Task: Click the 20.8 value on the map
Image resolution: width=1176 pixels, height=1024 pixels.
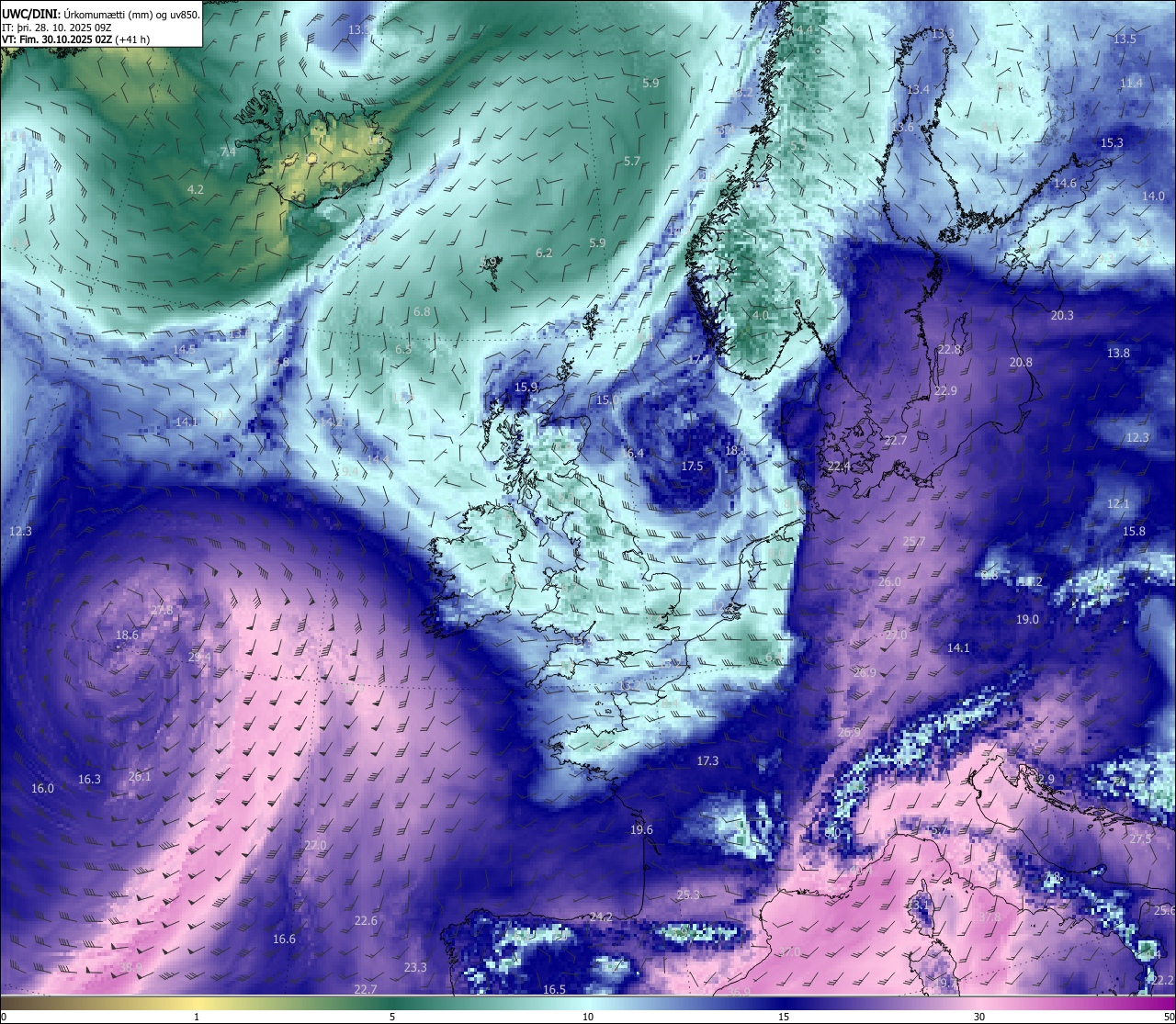Action: [x=1021, y=363]
